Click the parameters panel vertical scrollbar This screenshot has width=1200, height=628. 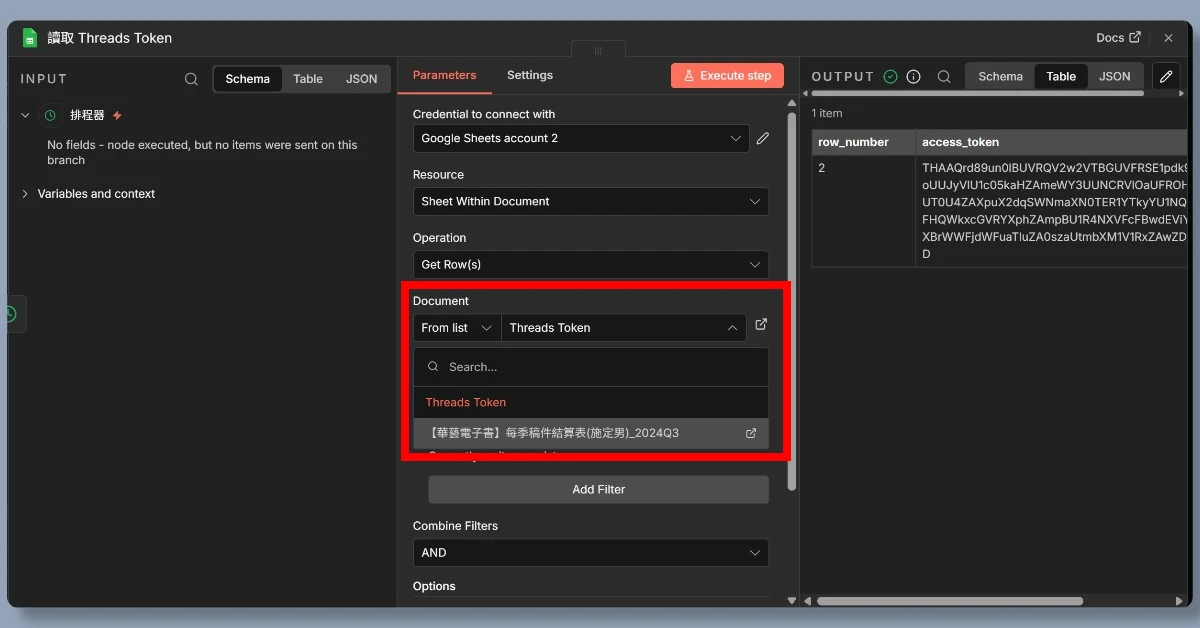[792, 300]
